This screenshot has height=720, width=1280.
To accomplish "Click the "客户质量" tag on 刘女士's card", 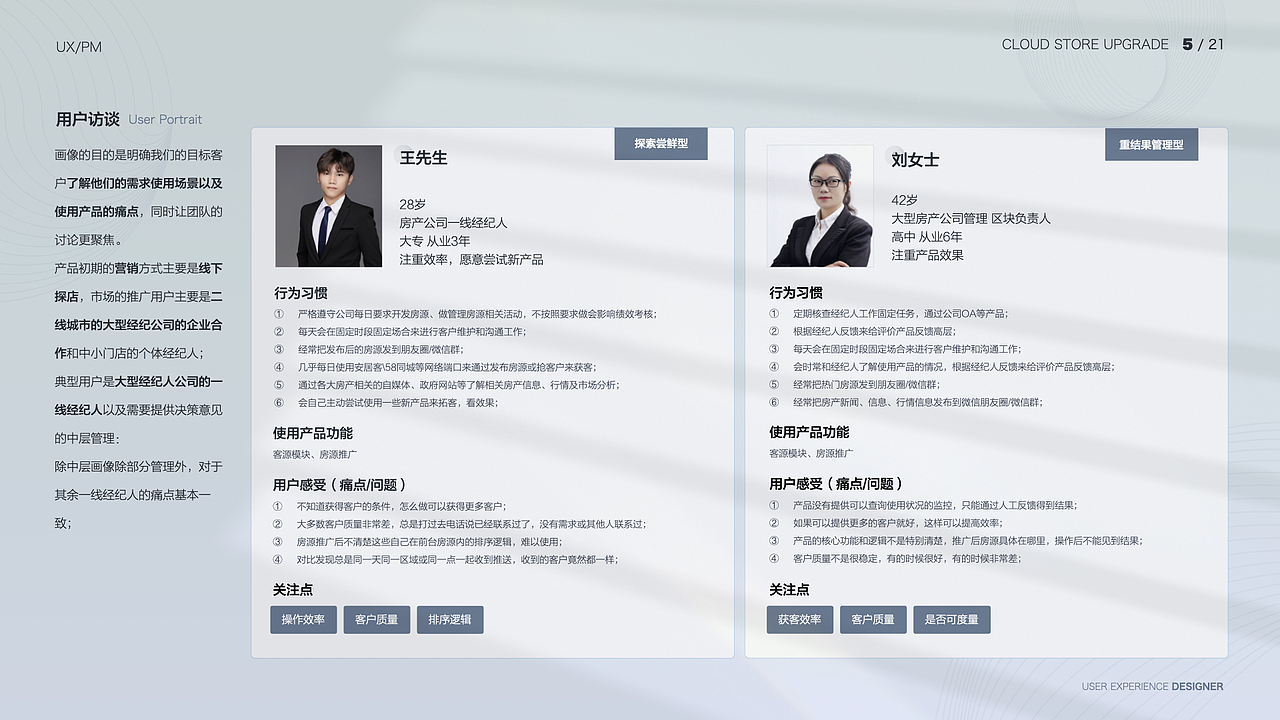I will (875, 619).
